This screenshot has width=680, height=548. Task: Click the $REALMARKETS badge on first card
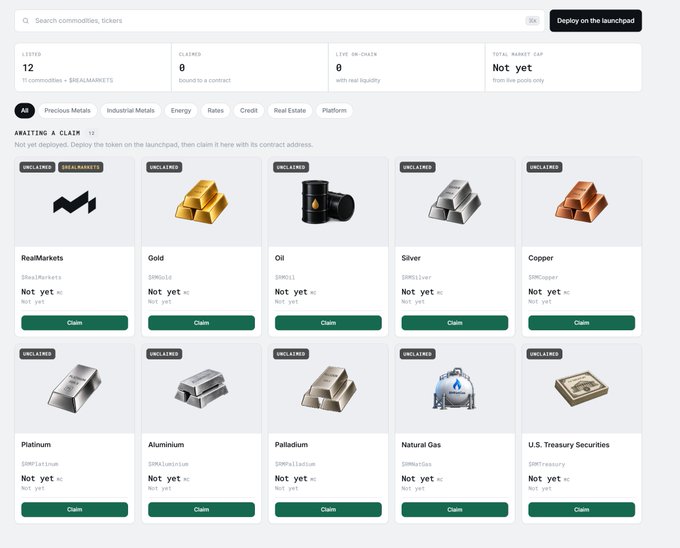coord(81,167)
